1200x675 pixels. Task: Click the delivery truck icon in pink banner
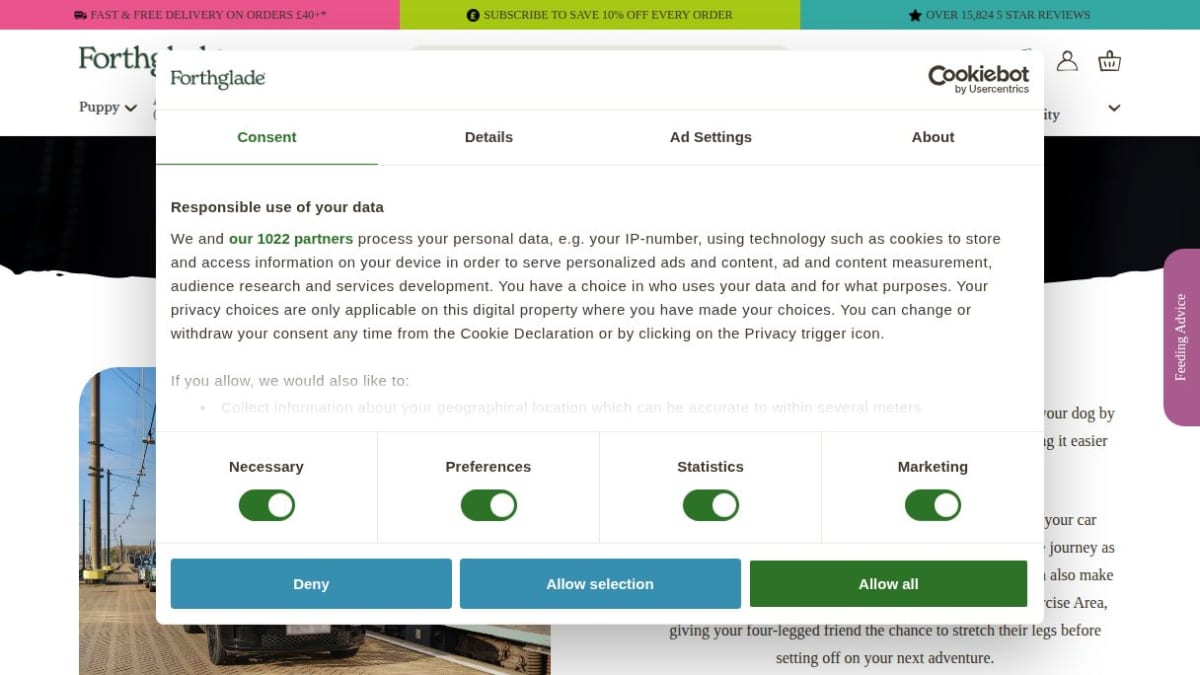pyautogui.click(x=80, y=15)
